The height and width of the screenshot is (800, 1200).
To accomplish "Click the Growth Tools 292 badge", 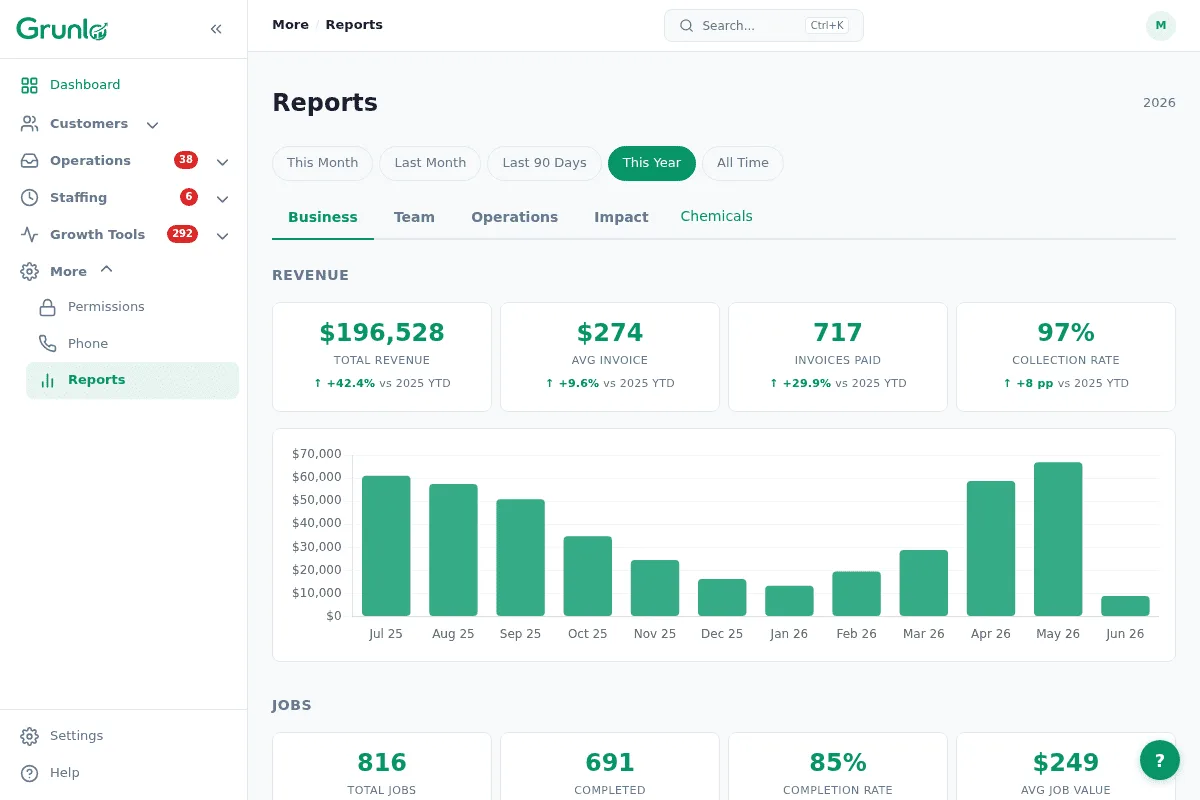I will coord(182,234).
